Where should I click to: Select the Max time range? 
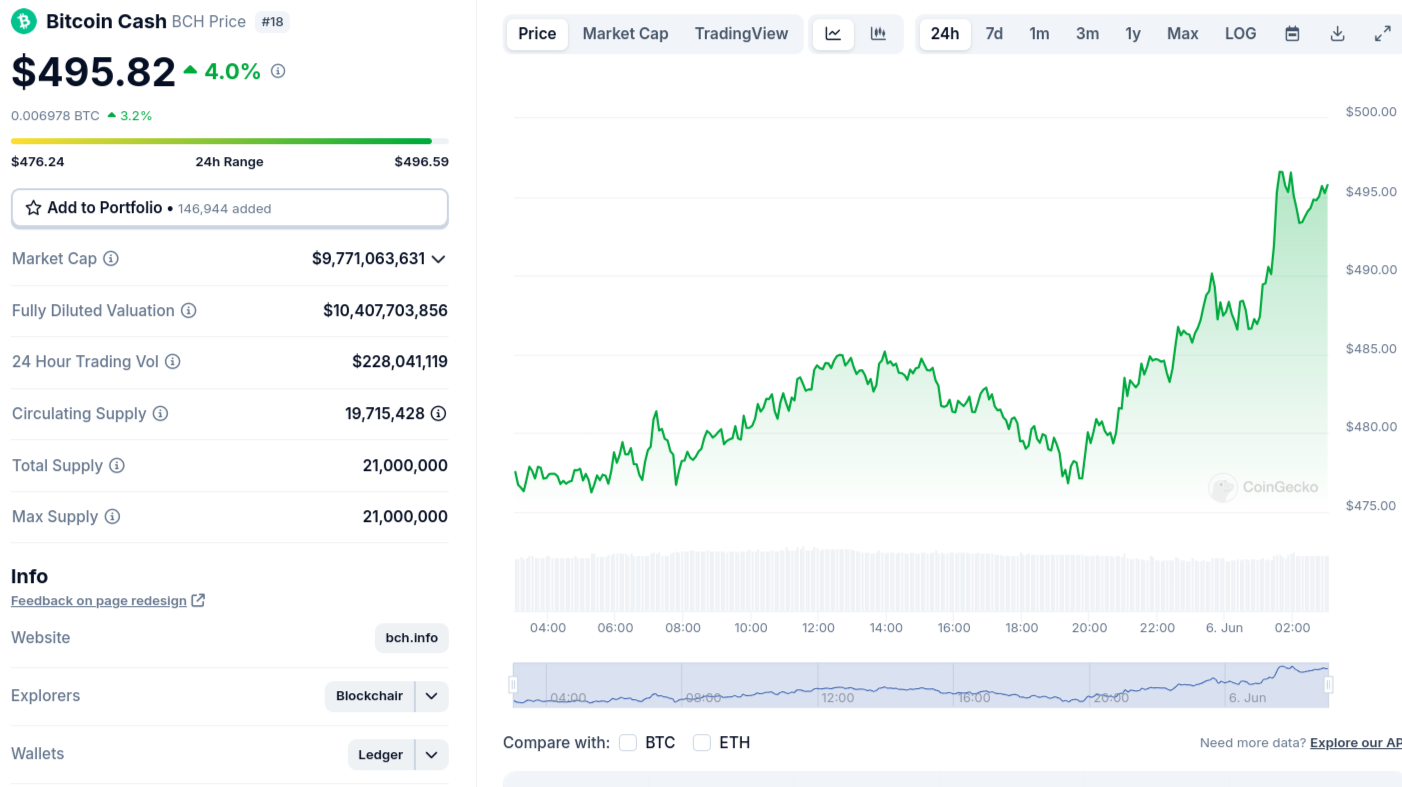pyautogui.click(x=1182, y=33)
